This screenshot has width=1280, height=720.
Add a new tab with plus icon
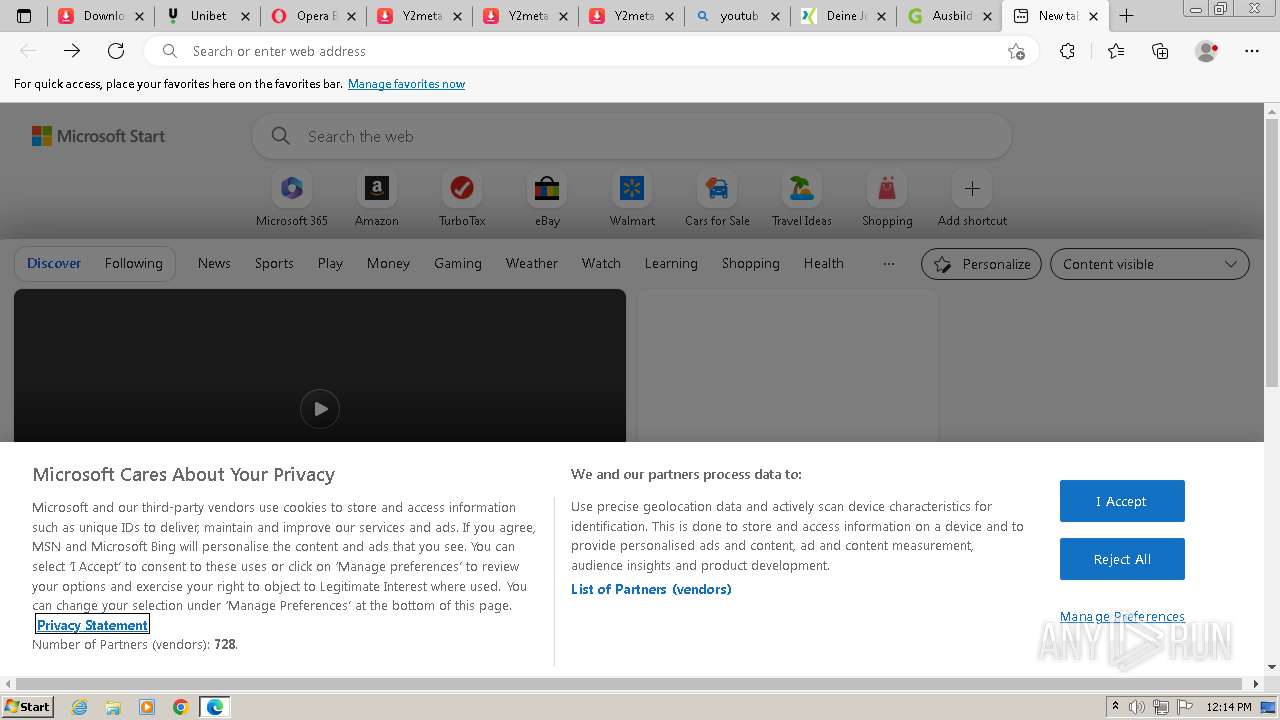click(1126, 15)
